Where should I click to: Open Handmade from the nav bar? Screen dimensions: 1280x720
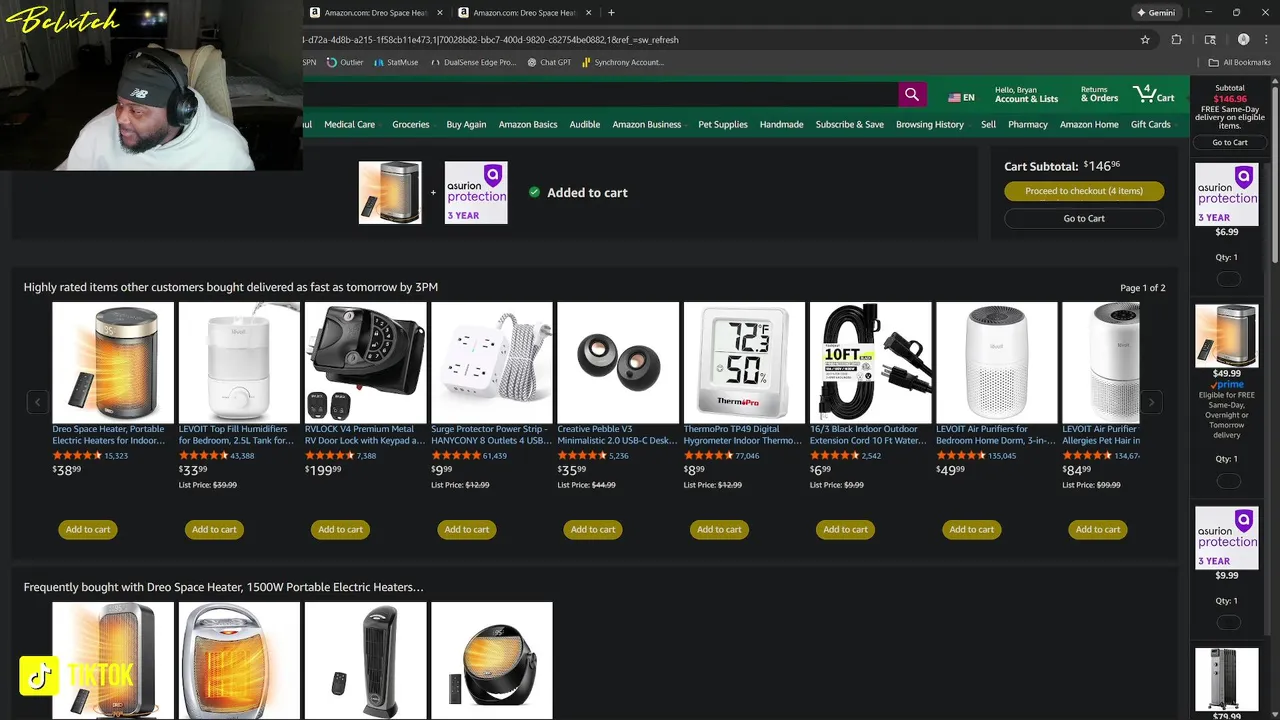(x=781, y=124)
